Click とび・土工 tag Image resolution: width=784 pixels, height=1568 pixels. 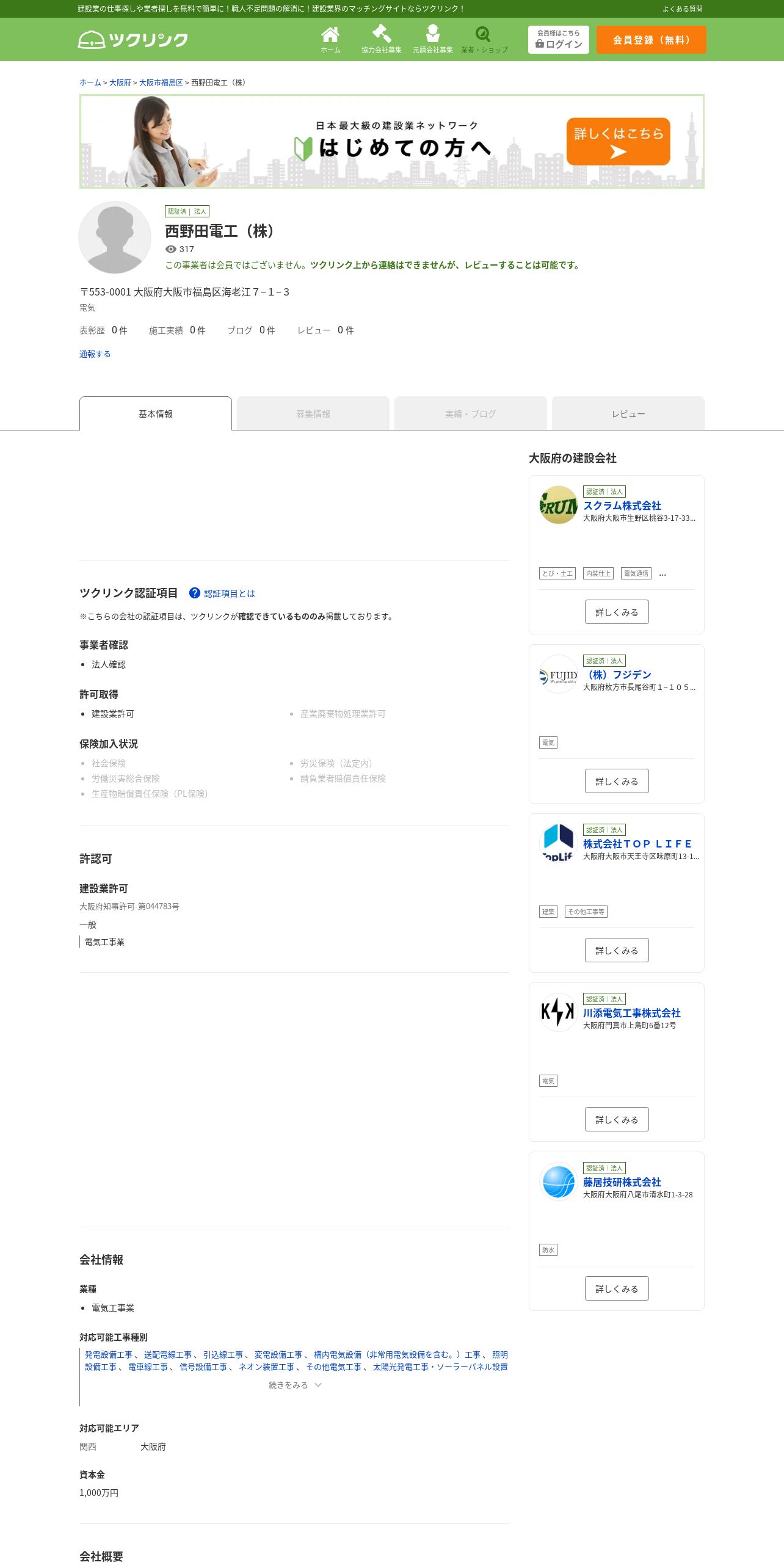pos(557,573)
